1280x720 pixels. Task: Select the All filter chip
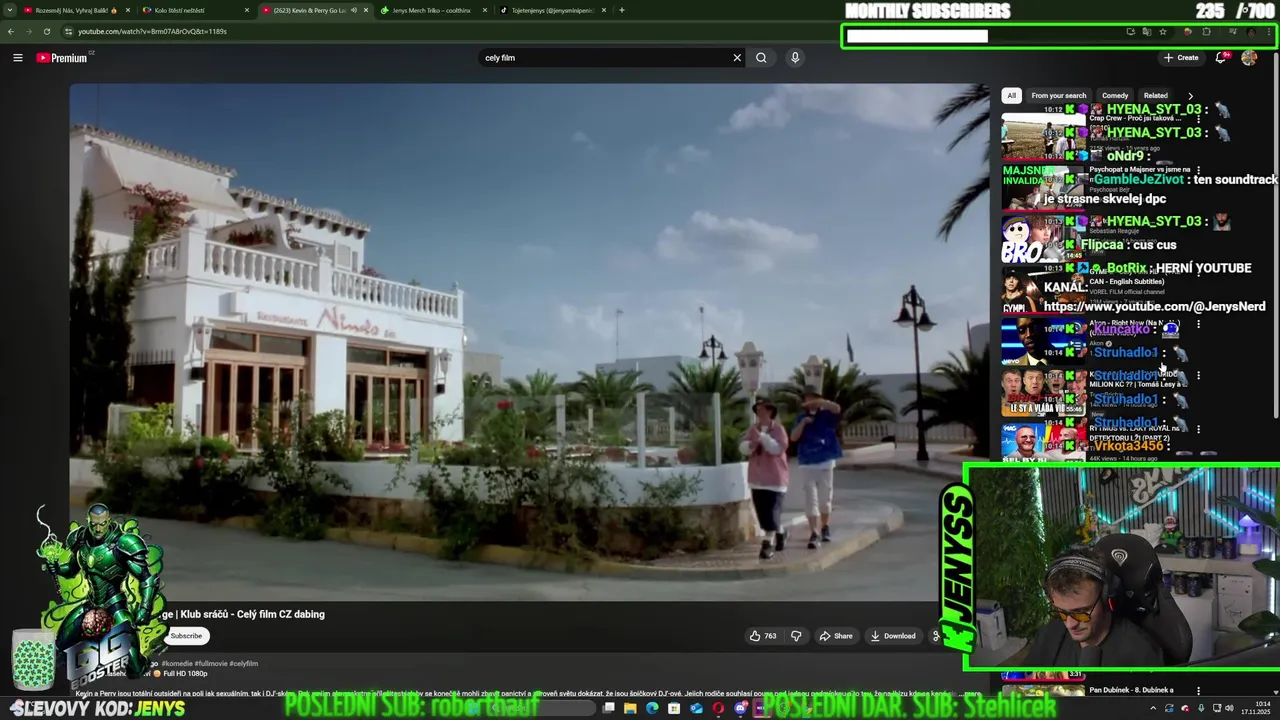(x=1011, y=96)
